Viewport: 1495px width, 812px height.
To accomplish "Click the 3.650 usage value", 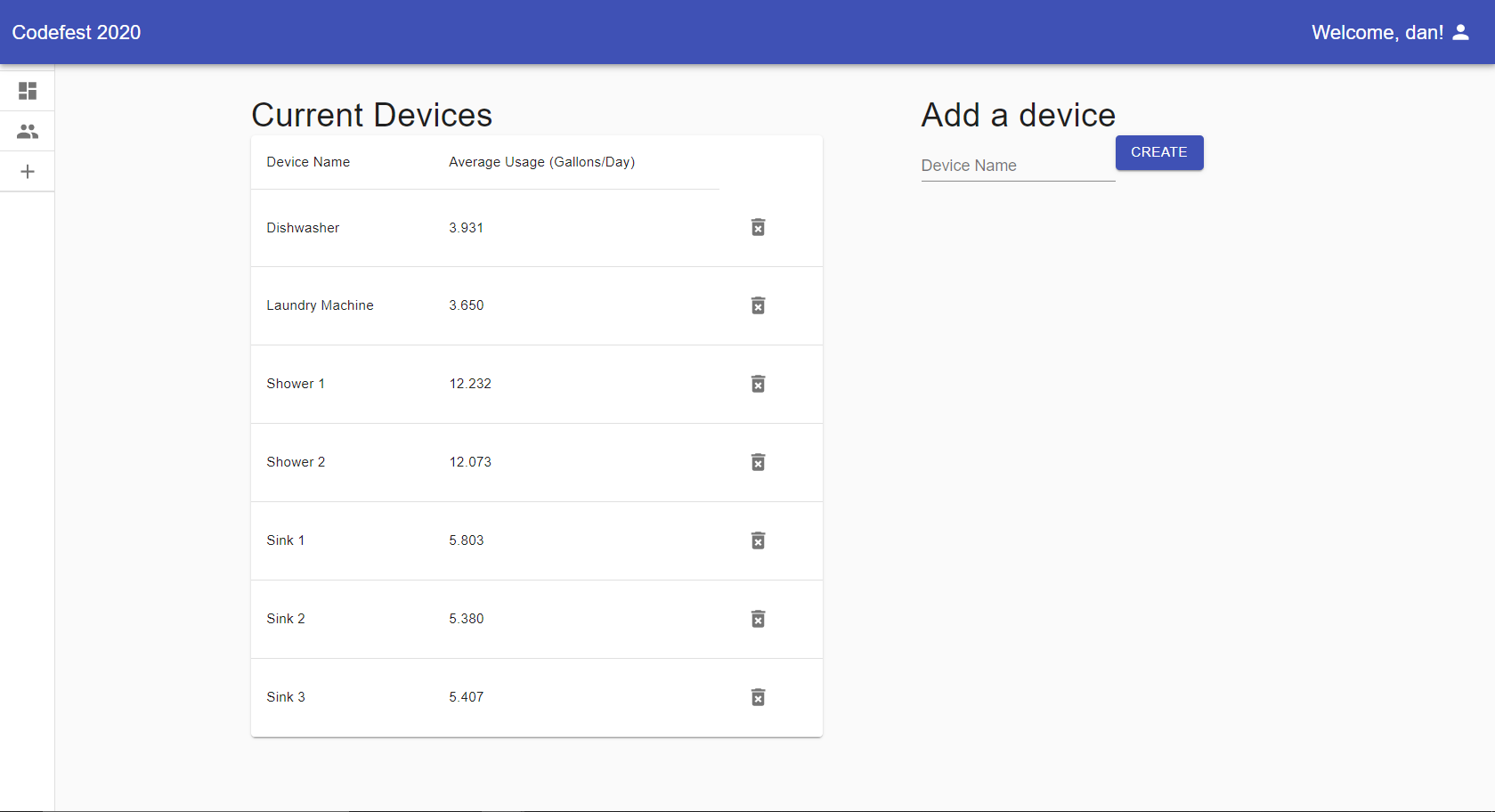I will point(467,305).
